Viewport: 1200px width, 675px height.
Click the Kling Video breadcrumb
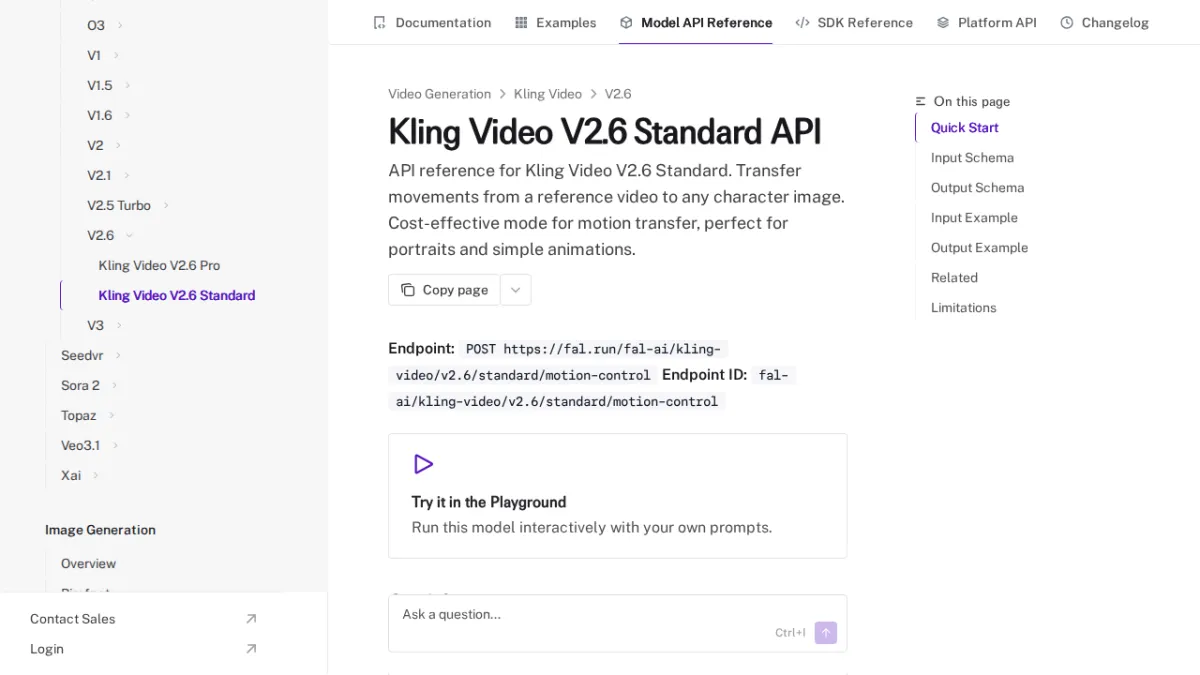[x=548, y=94]
